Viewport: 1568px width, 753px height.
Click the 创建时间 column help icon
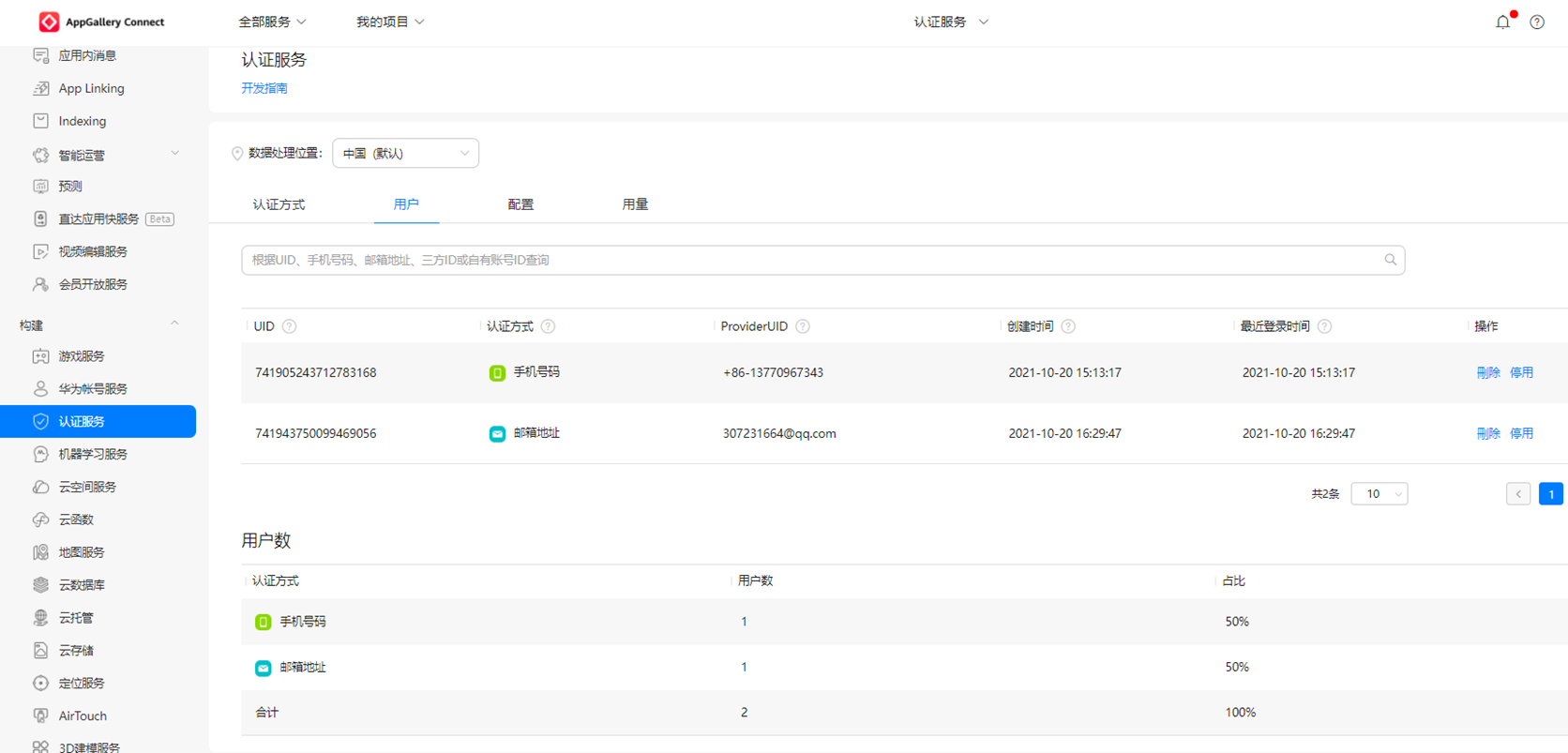point(1068,326)
